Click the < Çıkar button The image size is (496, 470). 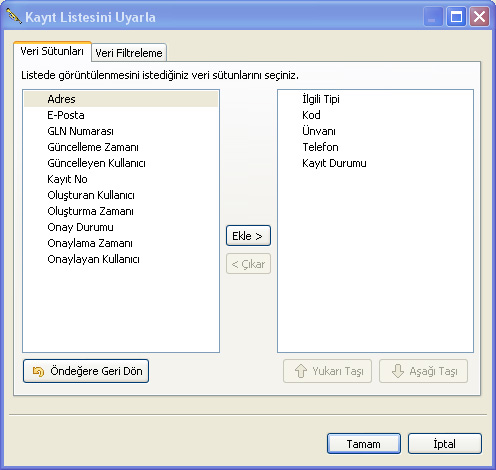point(248,264)
